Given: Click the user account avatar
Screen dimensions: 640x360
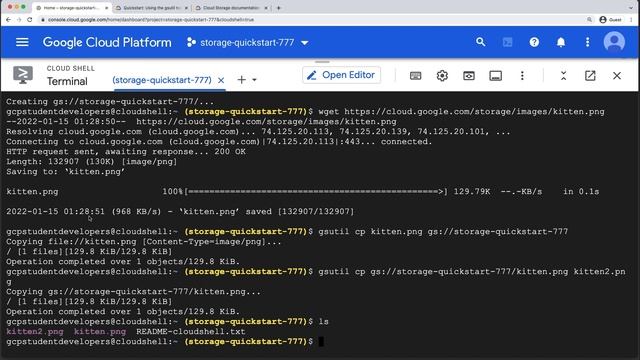Looking at the screenshot, I should (x=614, y=42).
